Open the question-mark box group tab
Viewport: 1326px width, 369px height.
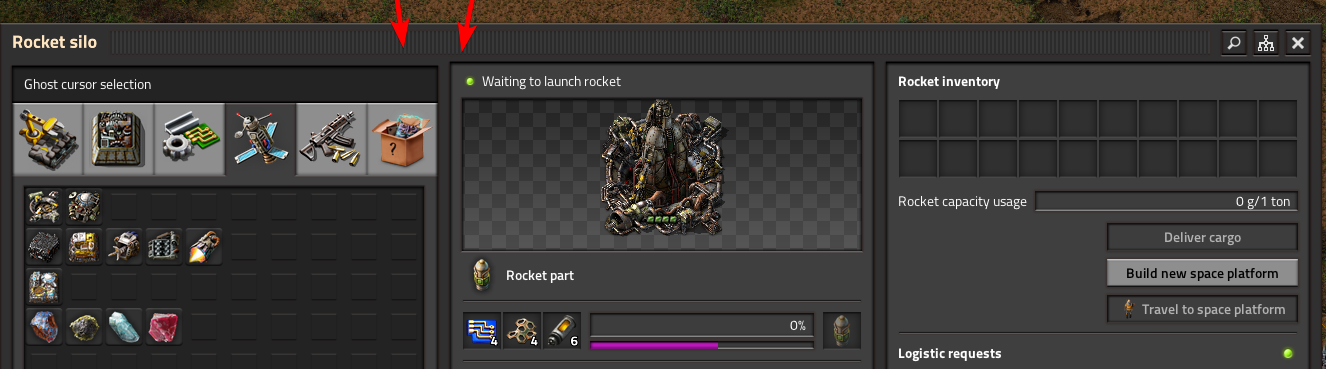[402, 139]
